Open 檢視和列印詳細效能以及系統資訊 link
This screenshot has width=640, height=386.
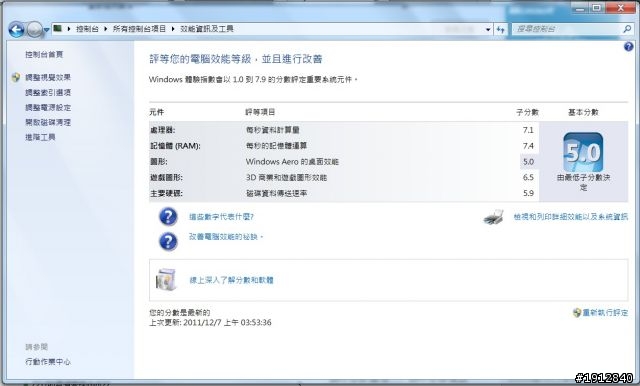tap(571, 217)
